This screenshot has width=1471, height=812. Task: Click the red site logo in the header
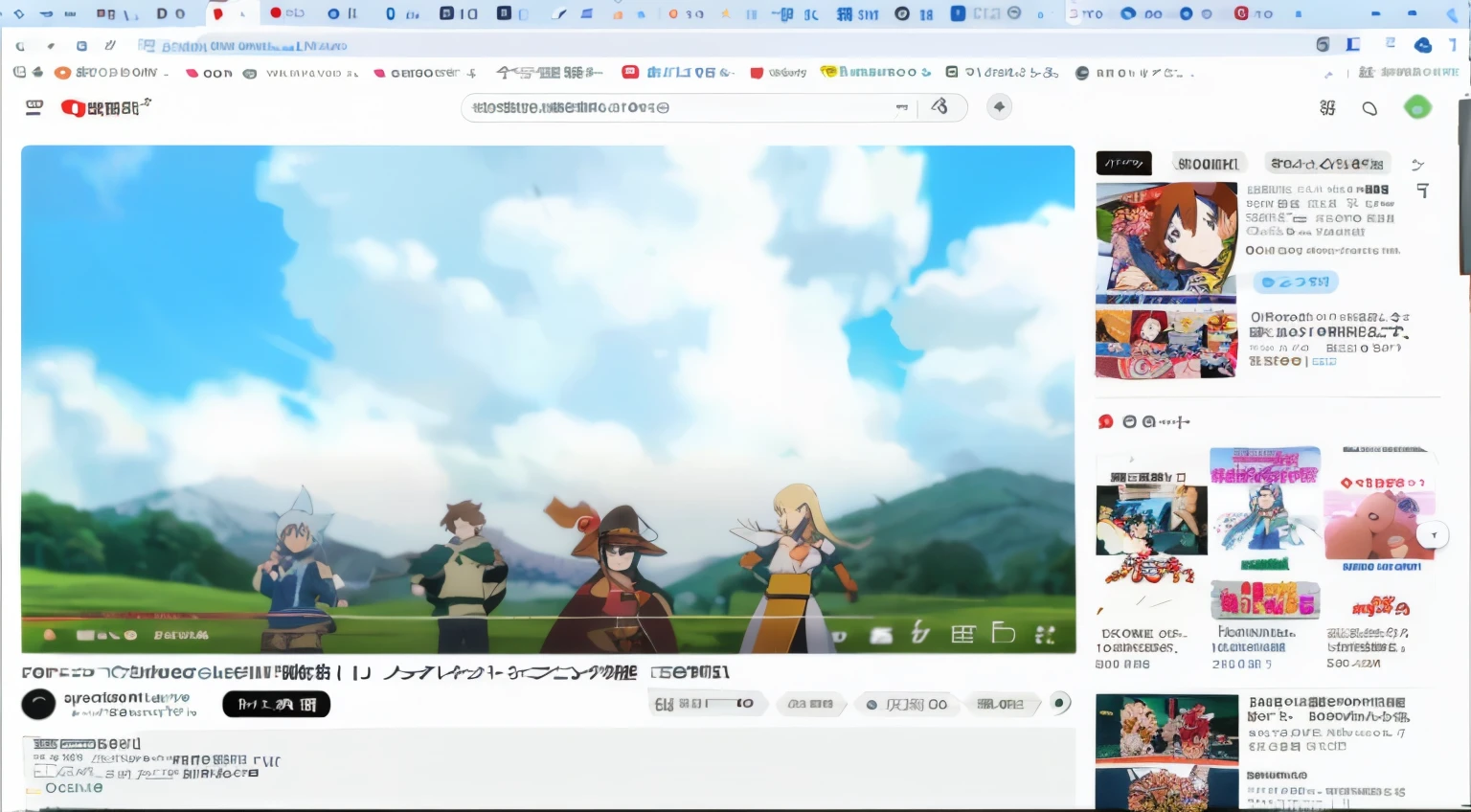[x=105, y=107]
